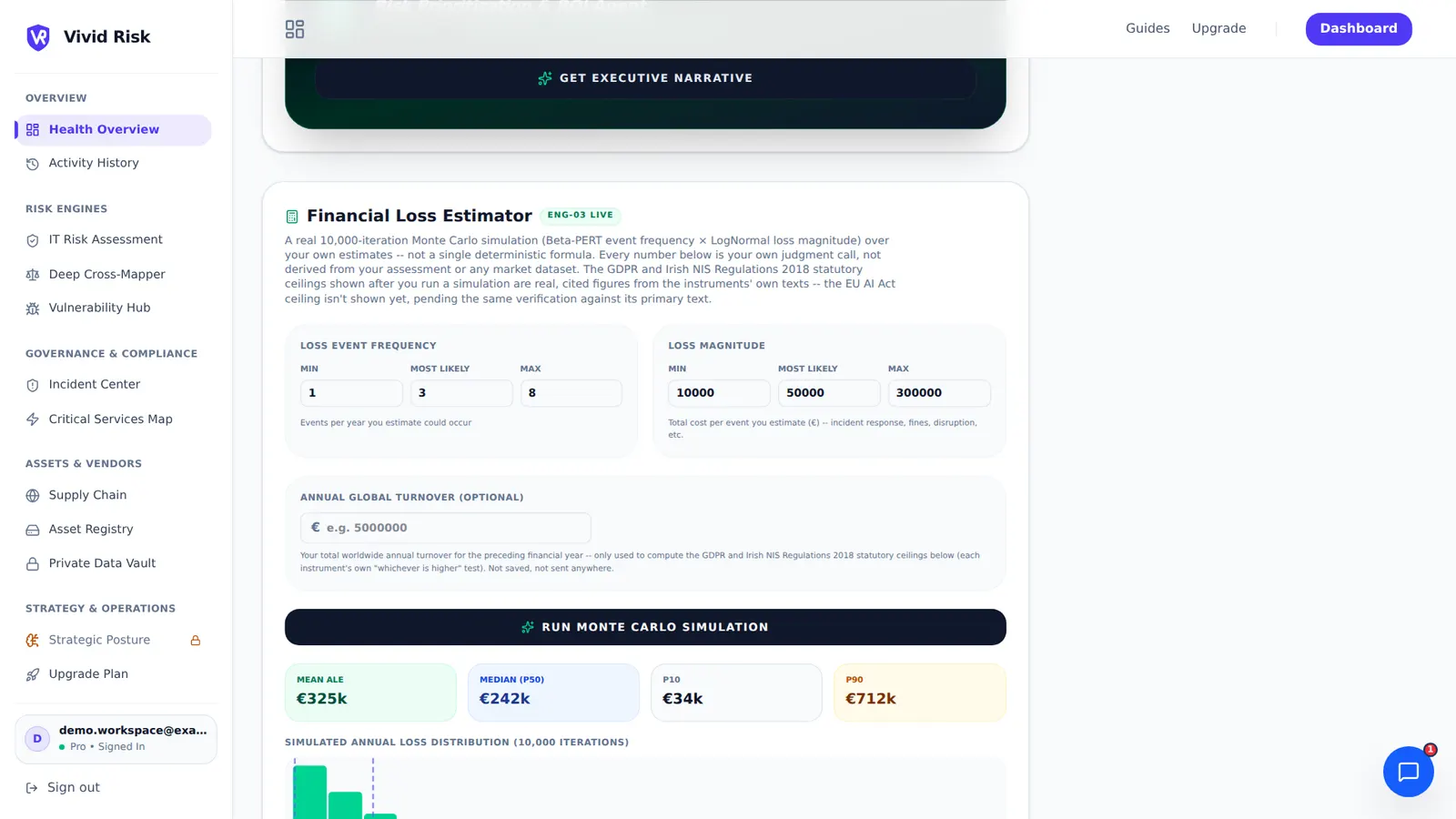Click the P10 €34k card
This screenshot has height=819, width=1456.
click(x=736, y=693)
